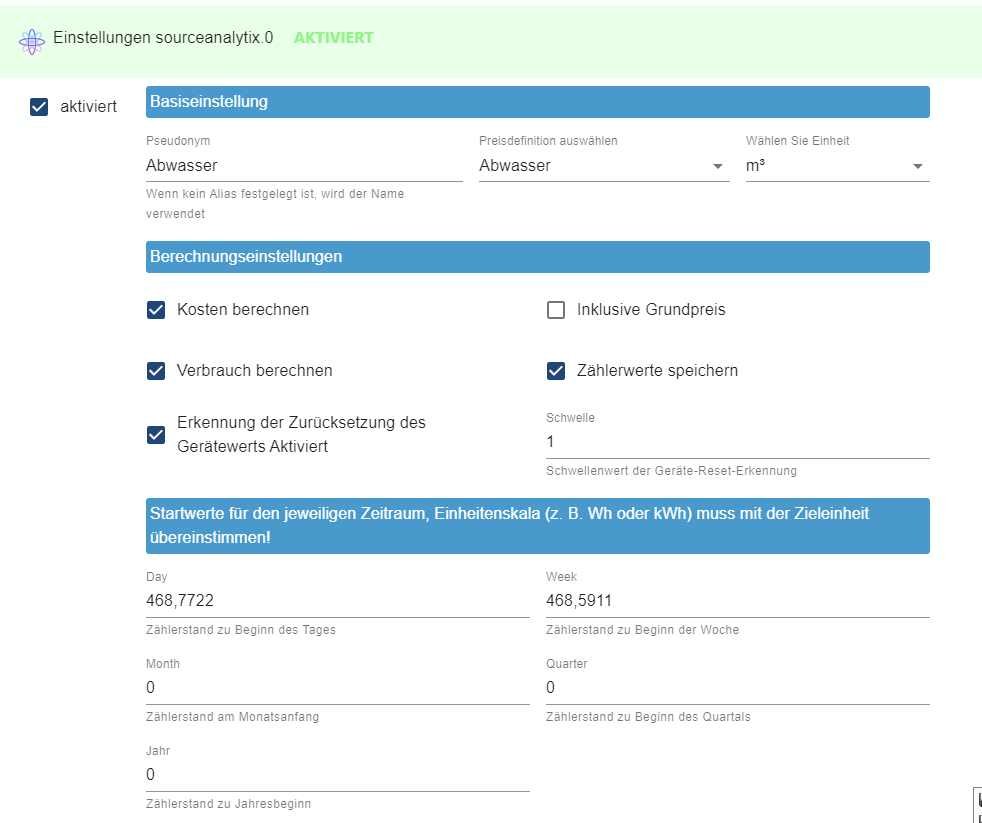Toggle Verbrauch berechnen checkbox
The height and width of the screenshot is (823, 982).
point(156,371)
